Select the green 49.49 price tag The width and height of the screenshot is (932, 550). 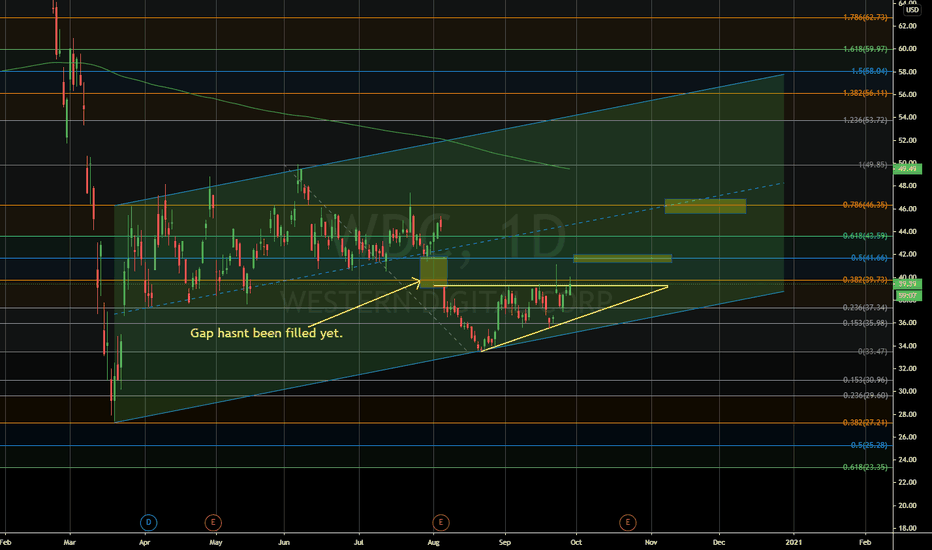(x=908, y=169)
